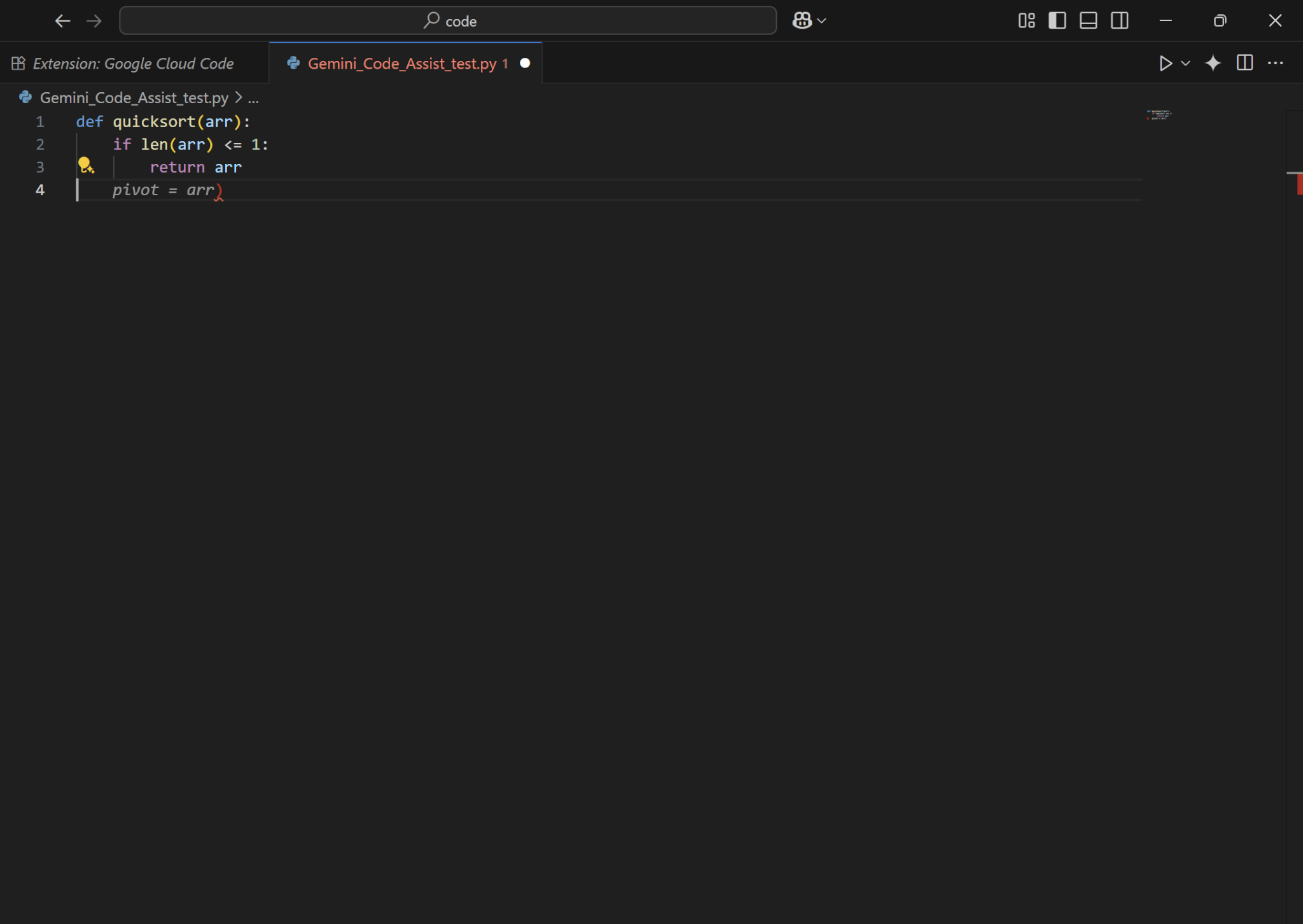Close the unsaved Gemini_Code_Assist_test.py tab dot
This screenshot has width=1303, height=924.
click(x=525, y=63)
